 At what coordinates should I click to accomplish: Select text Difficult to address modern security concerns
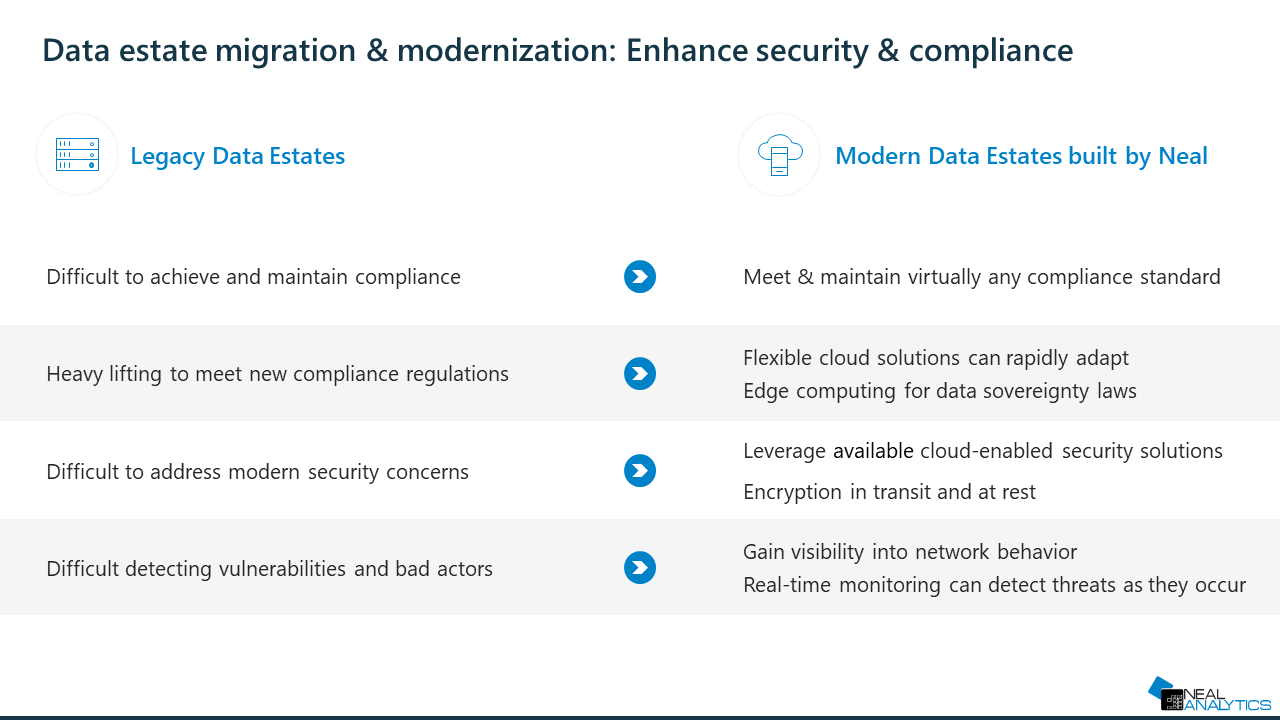pyautogui.click(x=257, y=472)
